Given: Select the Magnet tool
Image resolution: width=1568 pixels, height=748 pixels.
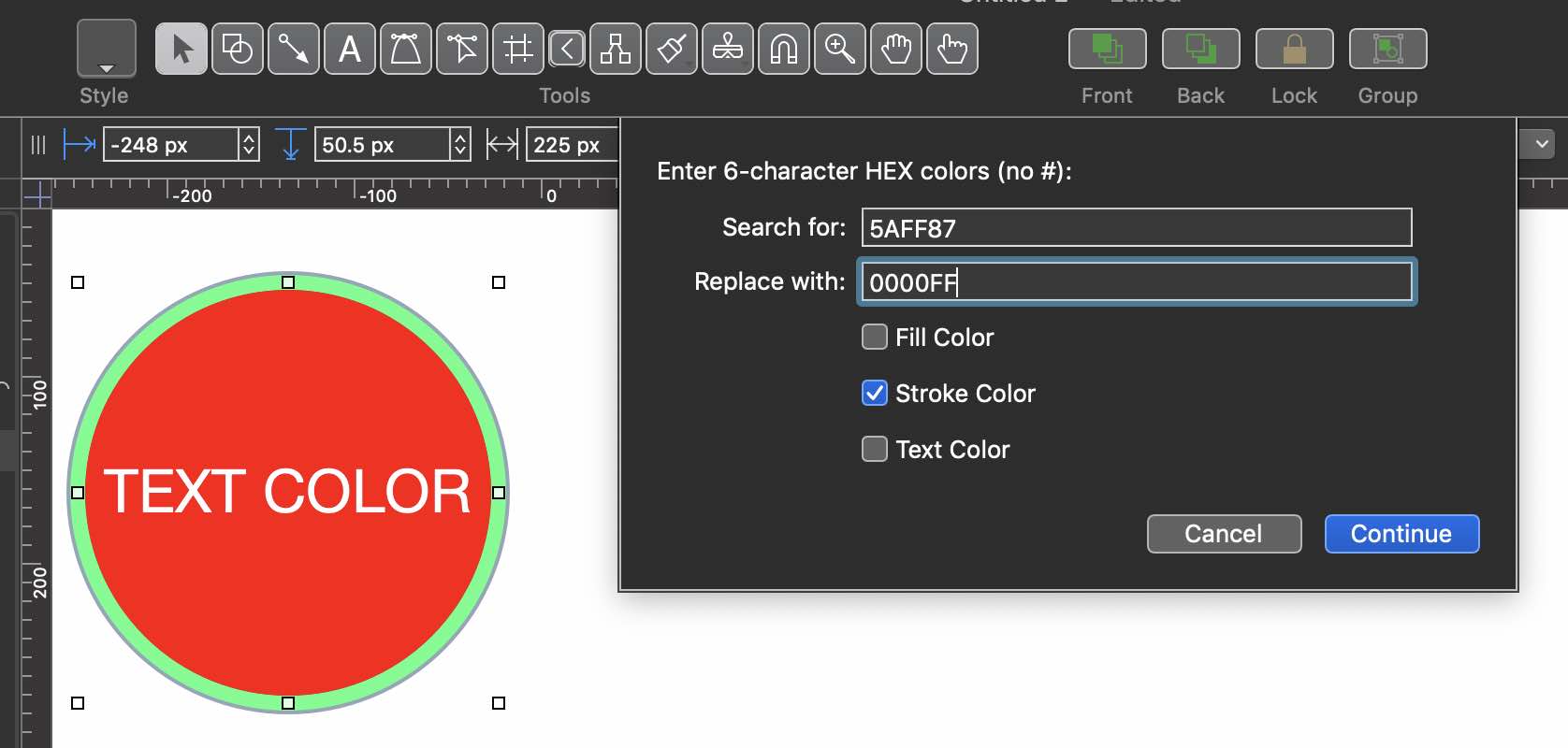Looking at the screenshot, I should [x=784, y=49].
